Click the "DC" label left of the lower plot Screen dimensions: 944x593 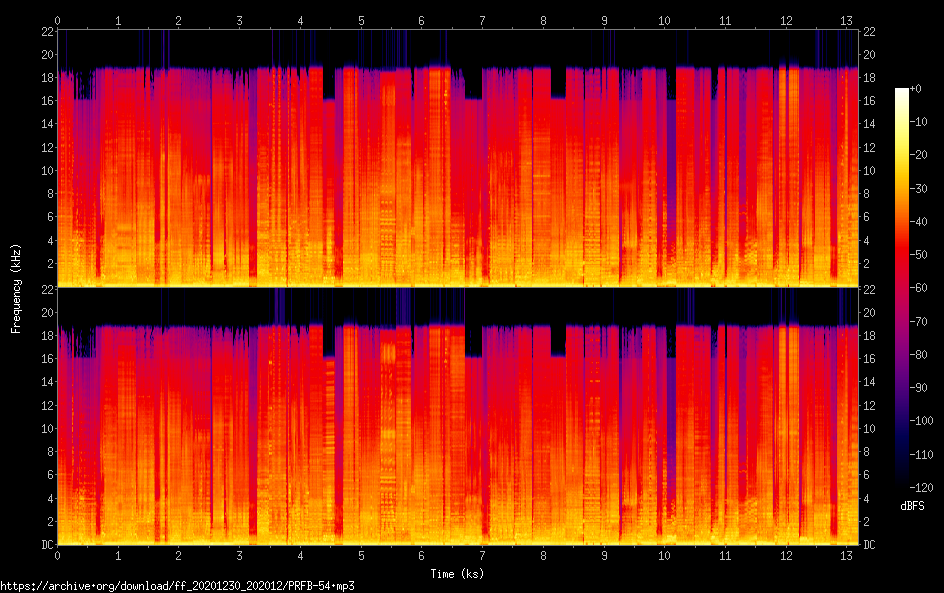47,545
